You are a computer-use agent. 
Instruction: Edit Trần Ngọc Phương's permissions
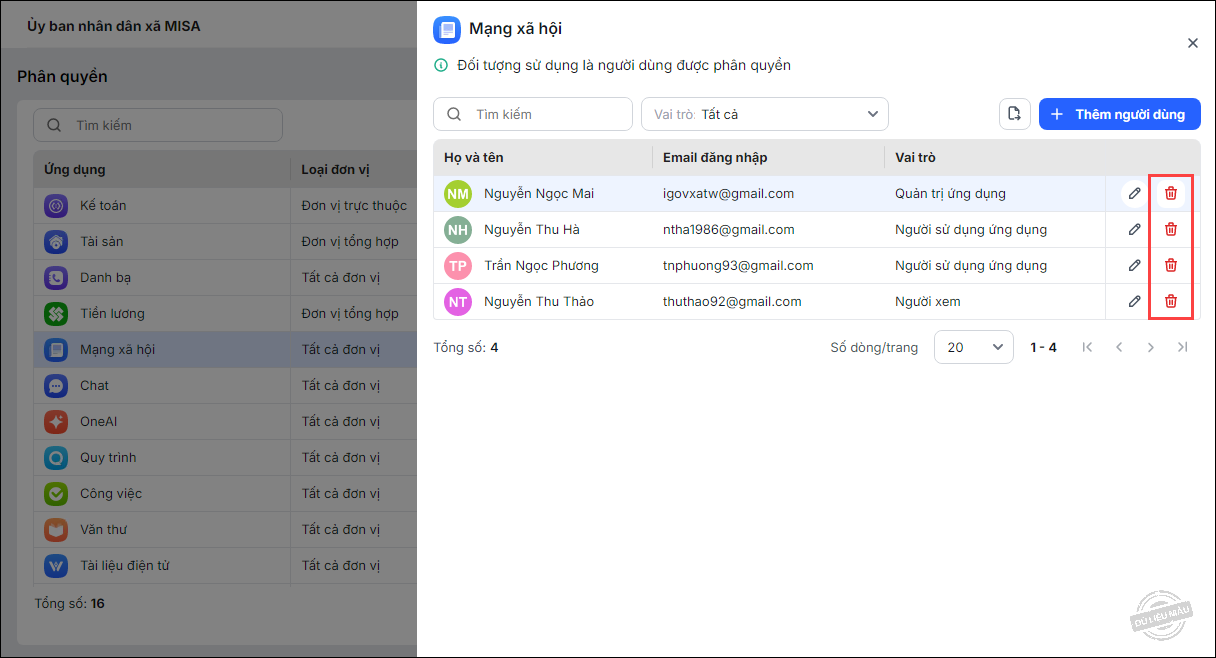tap(1134, 265)
